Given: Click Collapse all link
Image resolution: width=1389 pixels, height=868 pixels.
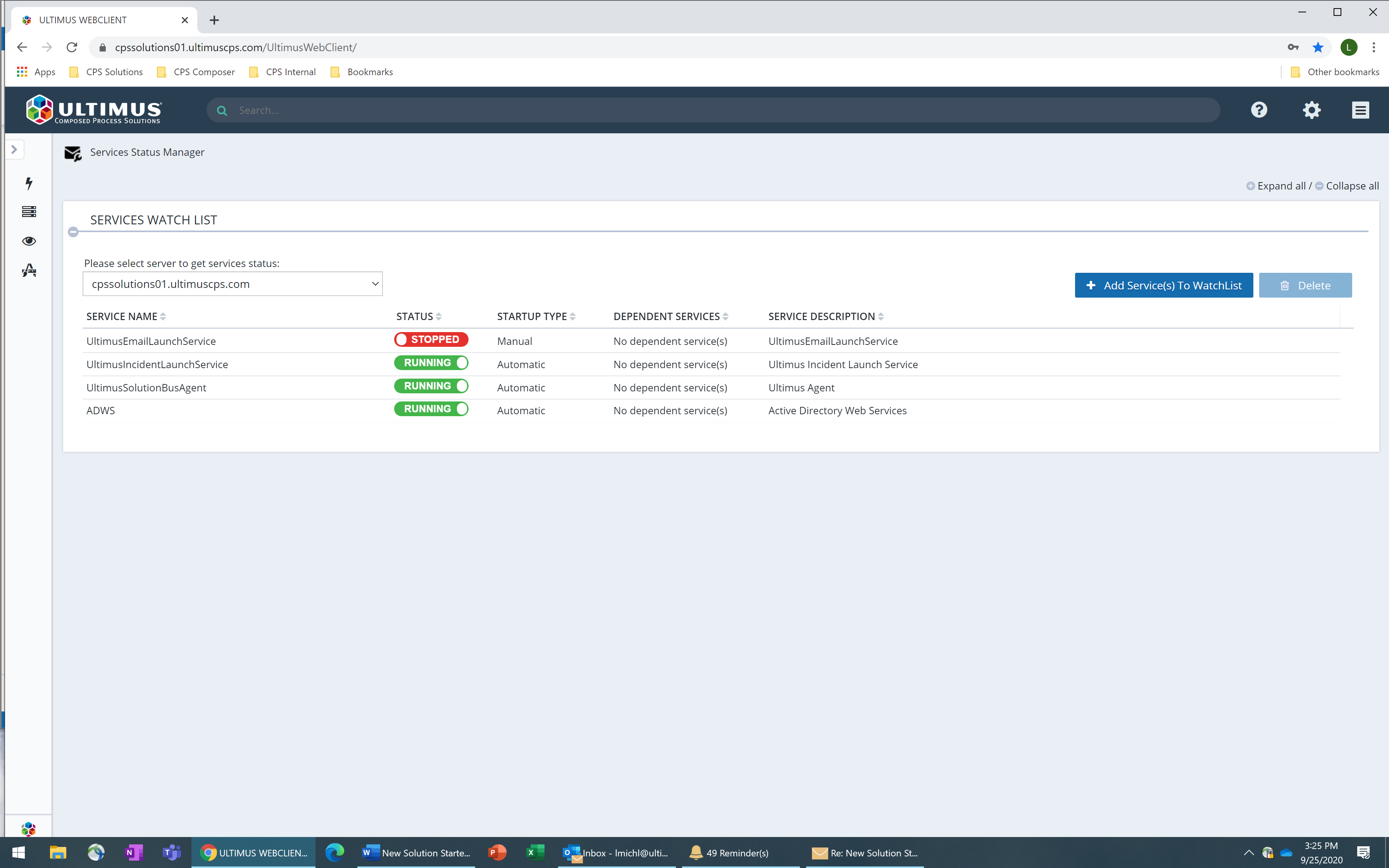Looking at the screenshot, I should pyautogui.click(x=1347, y=186).
